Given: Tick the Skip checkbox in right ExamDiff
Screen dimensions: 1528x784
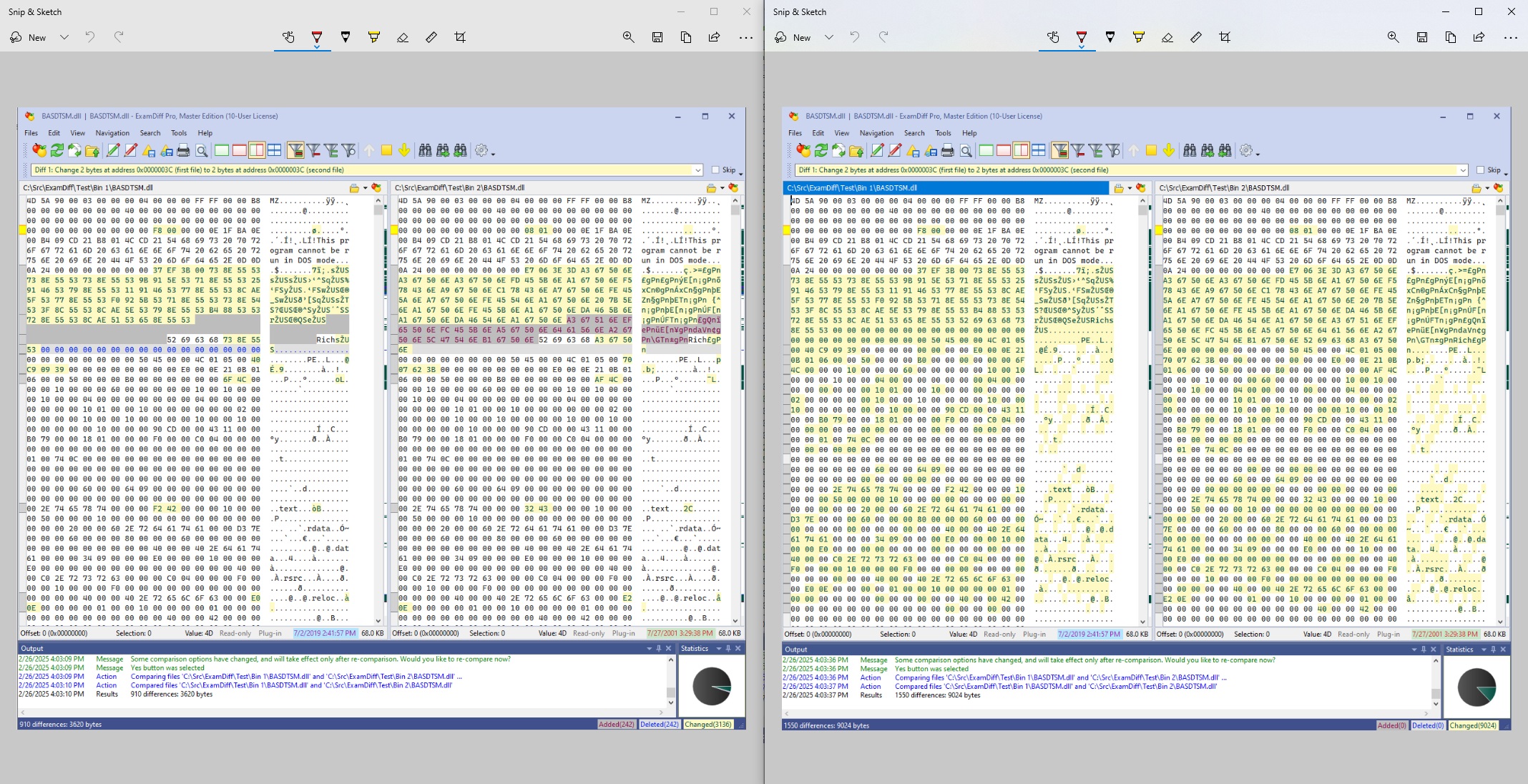Looking at the screenshot, I should [x=1481, y=170].
